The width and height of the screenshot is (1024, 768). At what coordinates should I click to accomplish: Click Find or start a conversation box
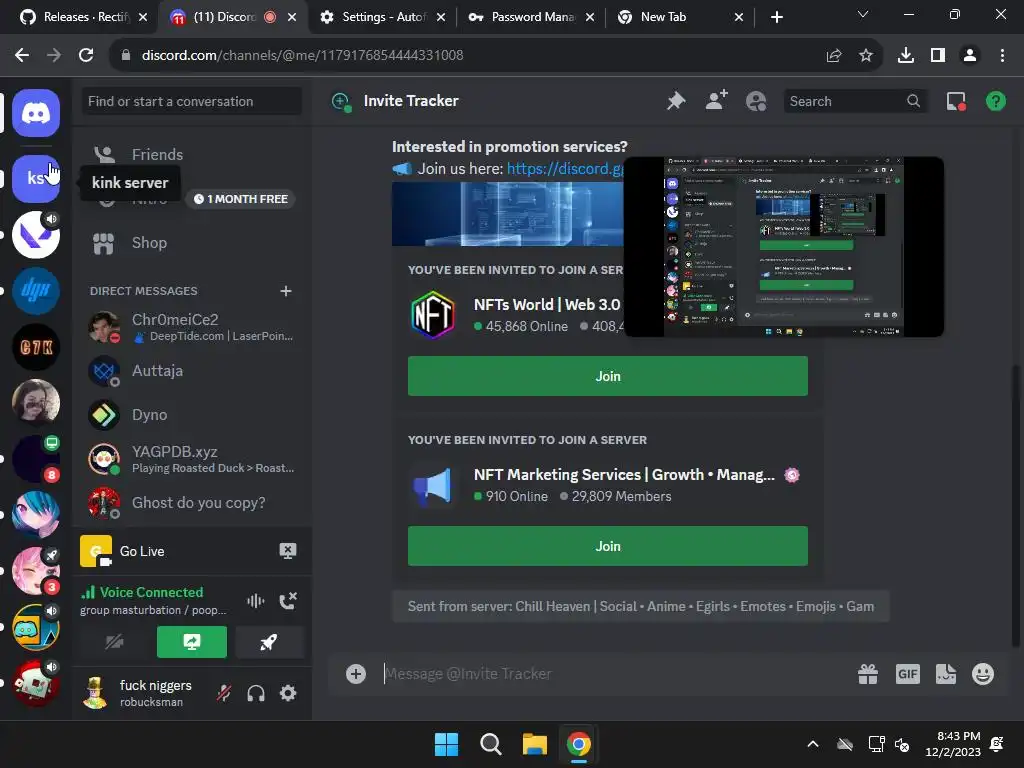tap(191, 101)
